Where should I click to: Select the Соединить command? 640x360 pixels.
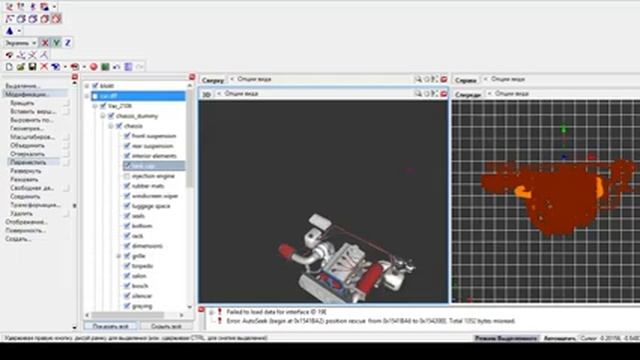25,196
